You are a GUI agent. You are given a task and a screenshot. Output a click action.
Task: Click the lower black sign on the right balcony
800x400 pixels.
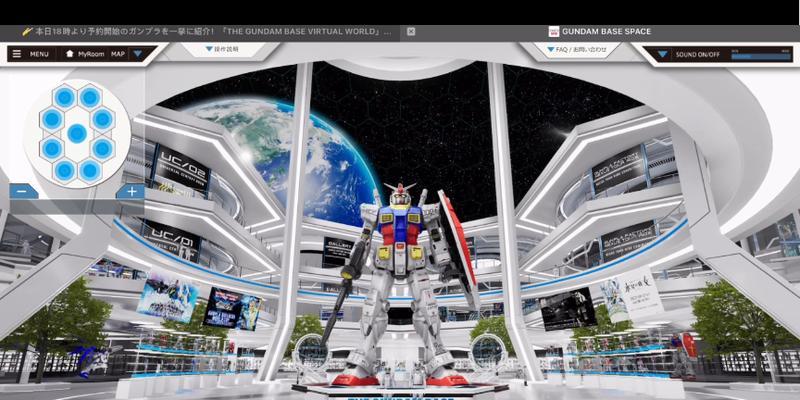tap(628, 241)
